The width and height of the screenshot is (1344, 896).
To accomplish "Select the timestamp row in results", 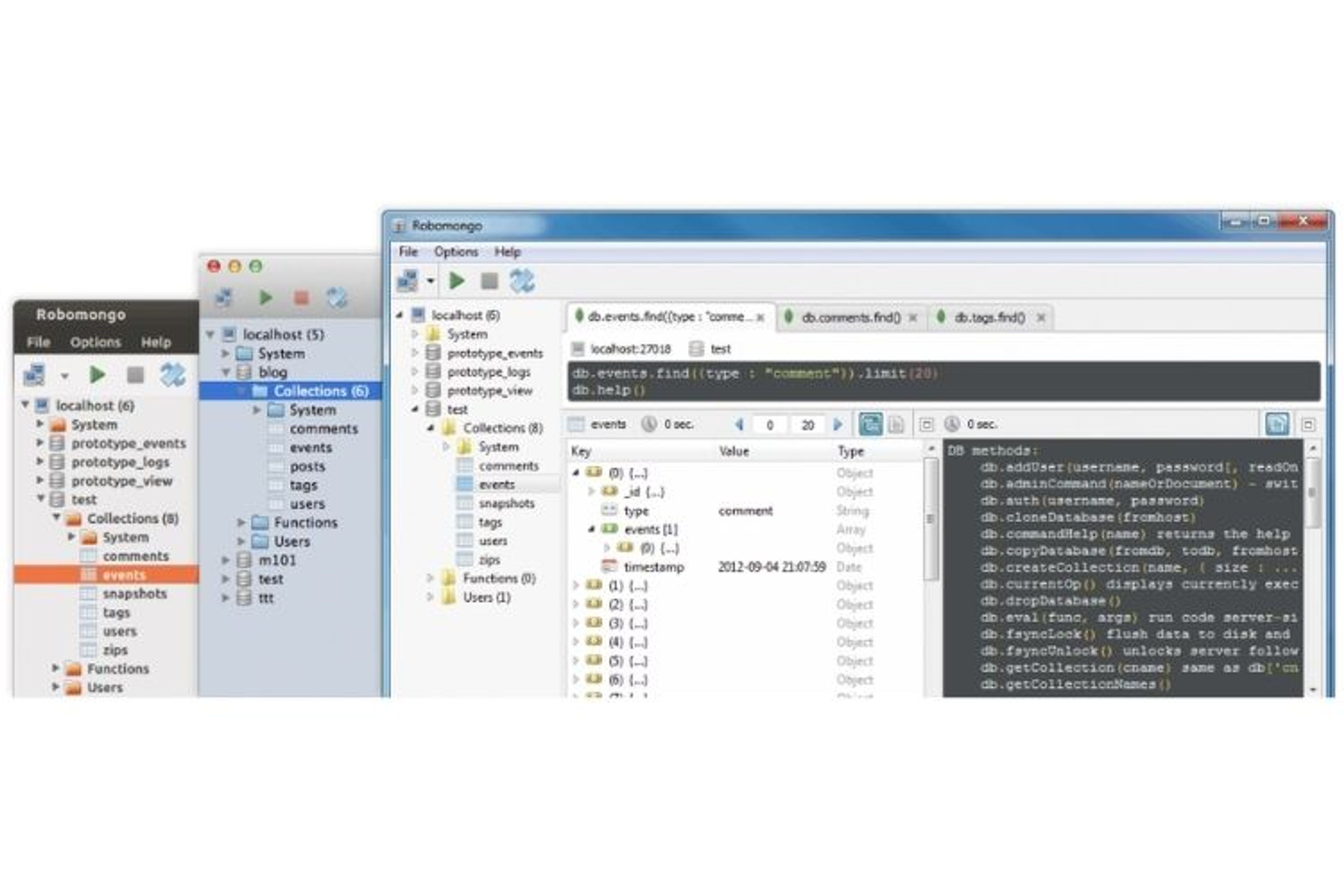I will tap(744, 567).
